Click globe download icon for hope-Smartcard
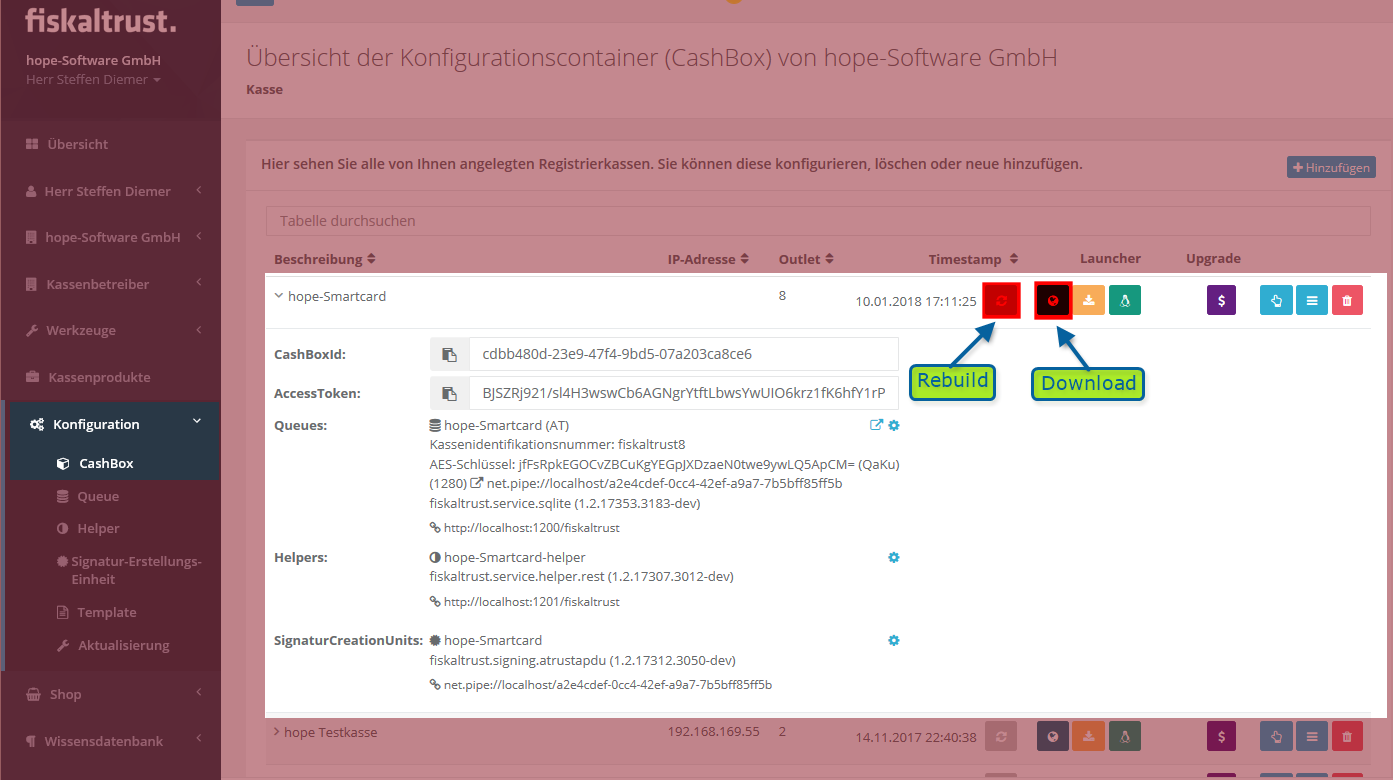Screen dimensions: 1393x780 click(1053, 300)
